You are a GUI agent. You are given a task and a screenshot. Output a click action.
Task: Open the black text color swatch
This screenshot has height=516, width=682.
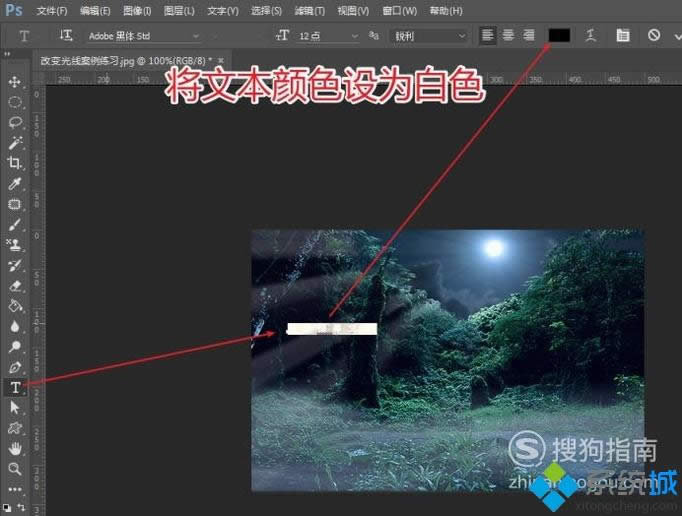click(559, 35)
